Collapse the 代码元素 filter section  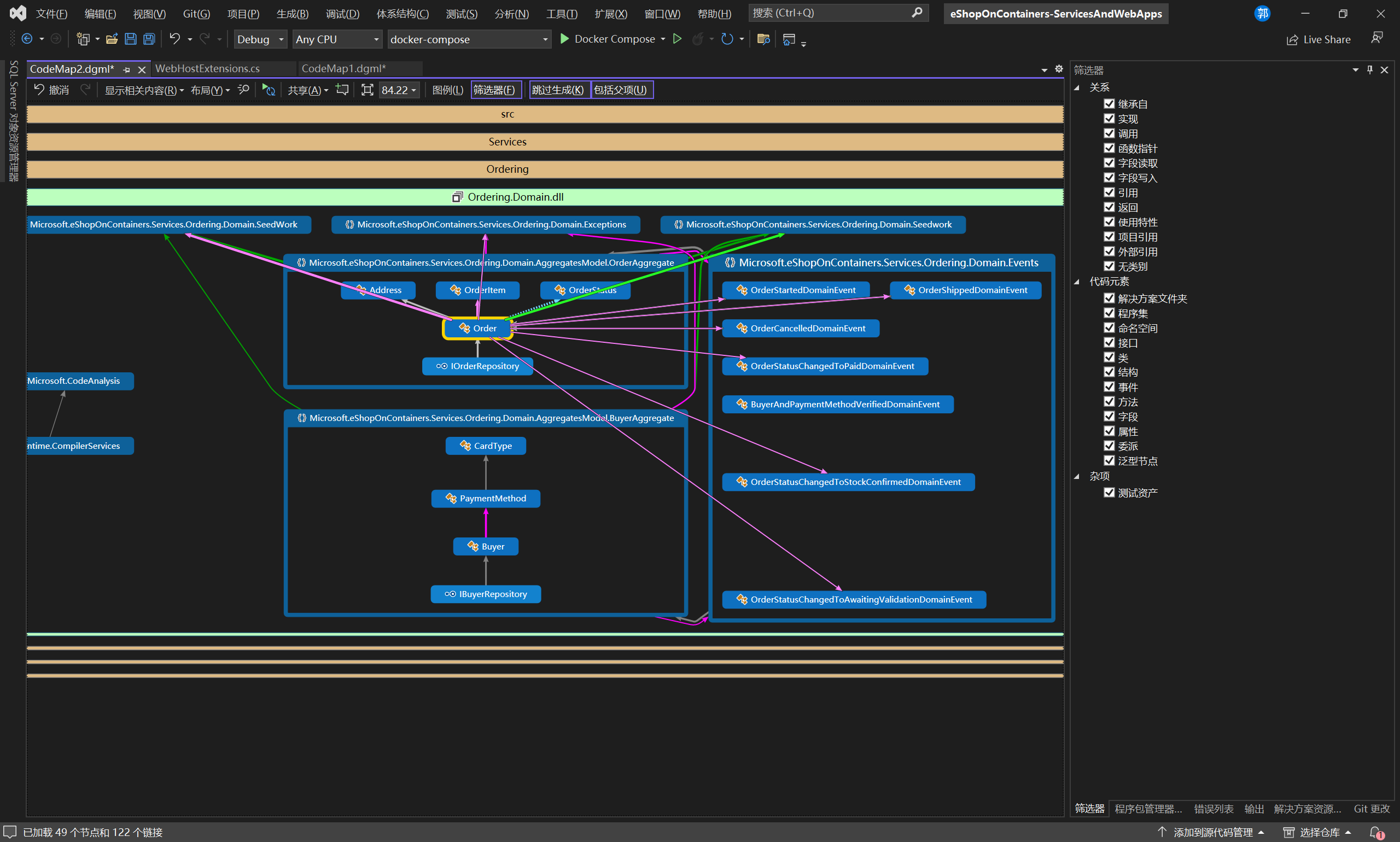(1077, 282)
